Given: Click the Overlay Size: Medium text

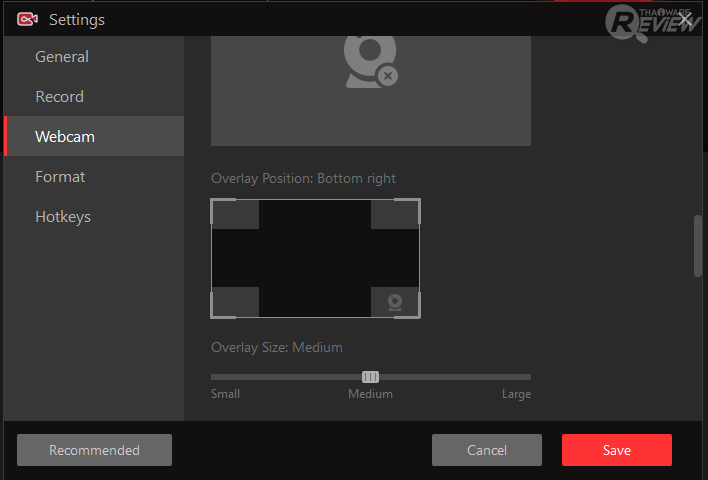Looking at the screenshot, I should click(277, 347).
